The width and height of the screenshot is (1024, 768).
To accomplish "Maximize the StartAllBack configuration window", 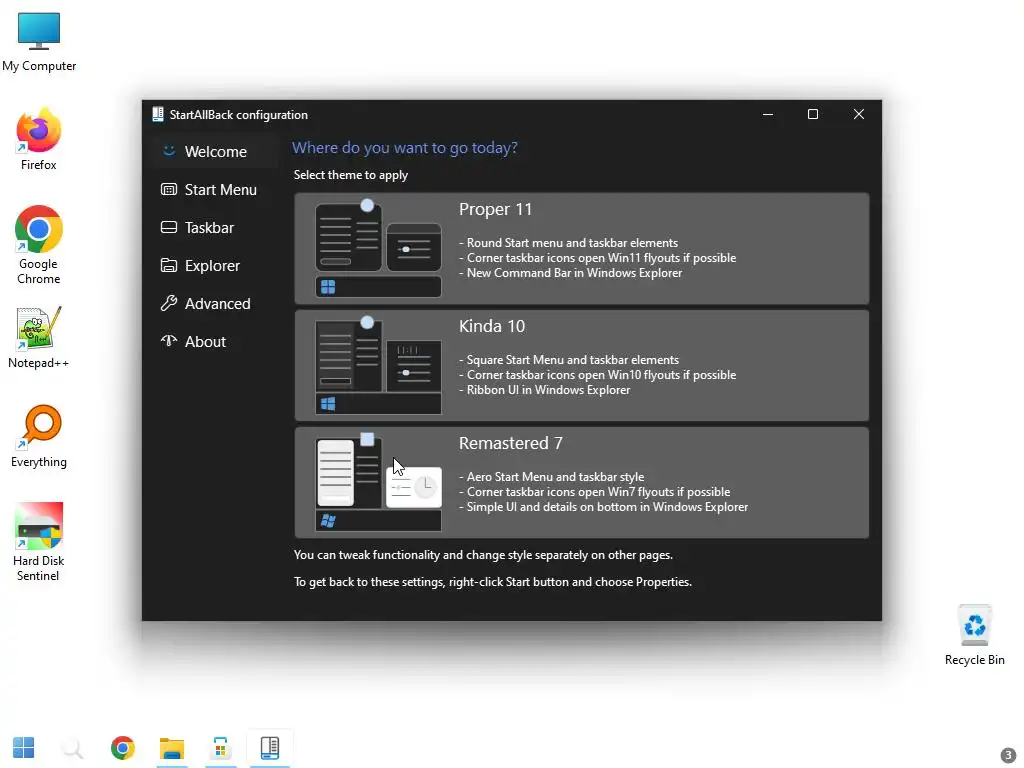I will 813,114.
